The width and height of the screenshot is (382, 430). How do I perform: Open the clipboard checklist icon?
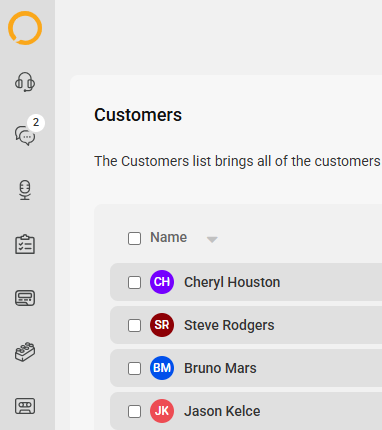pyautogui.click(x=25, y=244)
